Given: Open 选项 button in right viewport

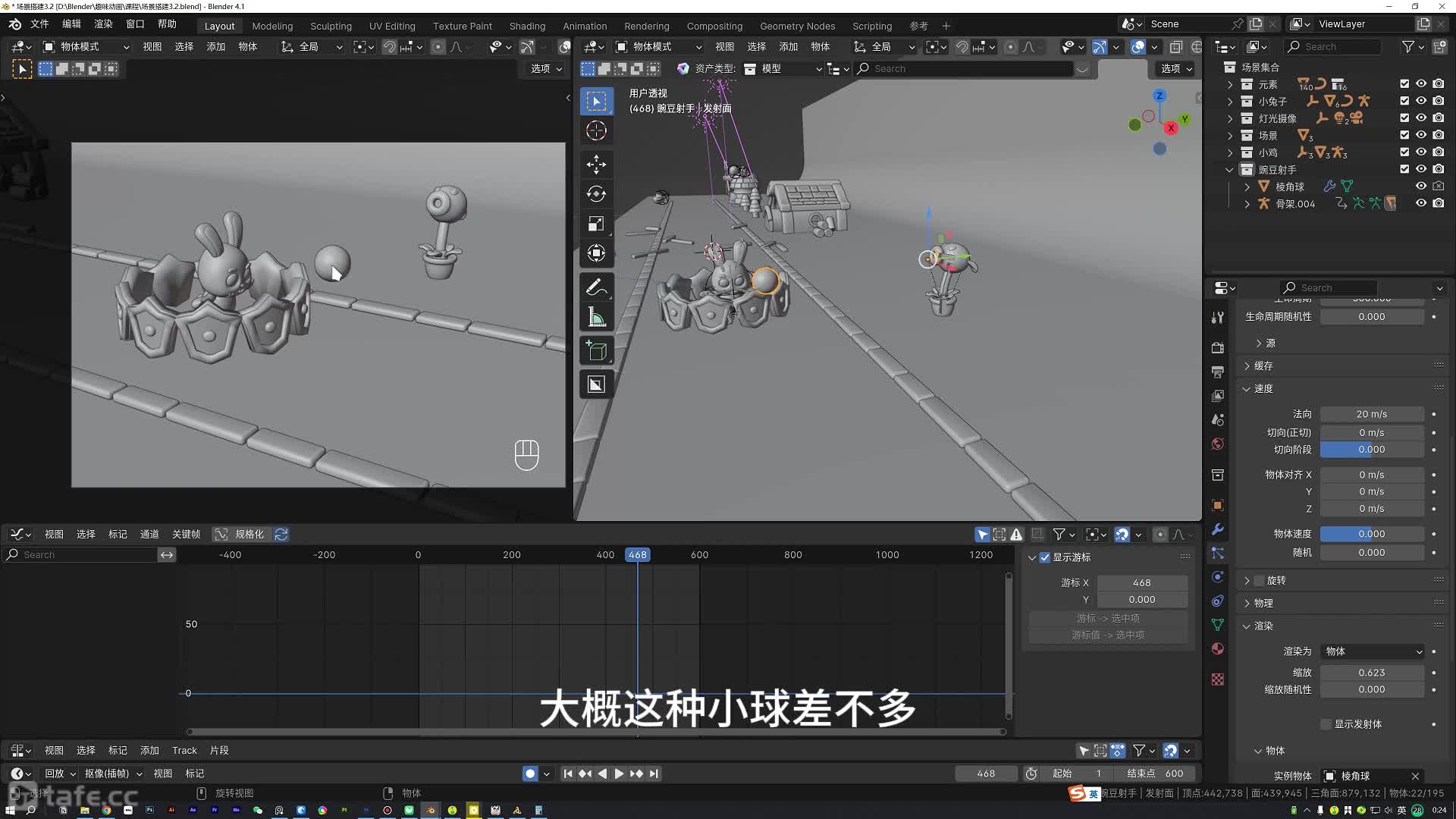Looking at the screenshot, I should (1176, 68).
